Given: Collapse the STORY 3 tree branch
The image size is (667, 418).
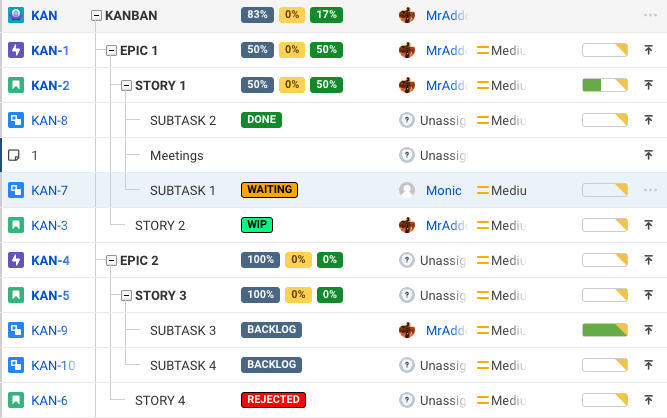Looking at the screenshot, I should [127, 295].
